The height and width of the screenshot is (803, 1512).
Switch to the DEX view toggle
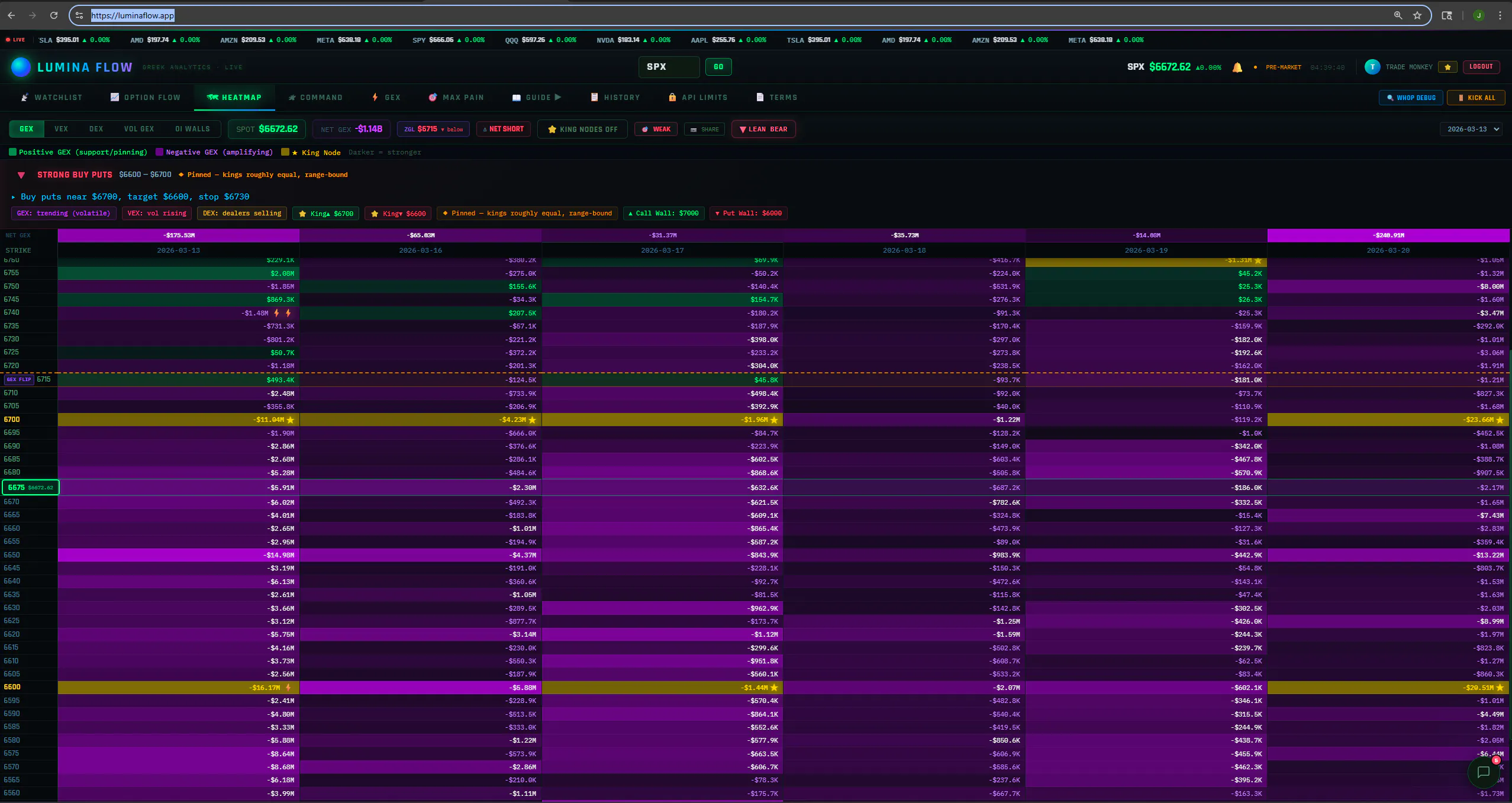point(96,129)
